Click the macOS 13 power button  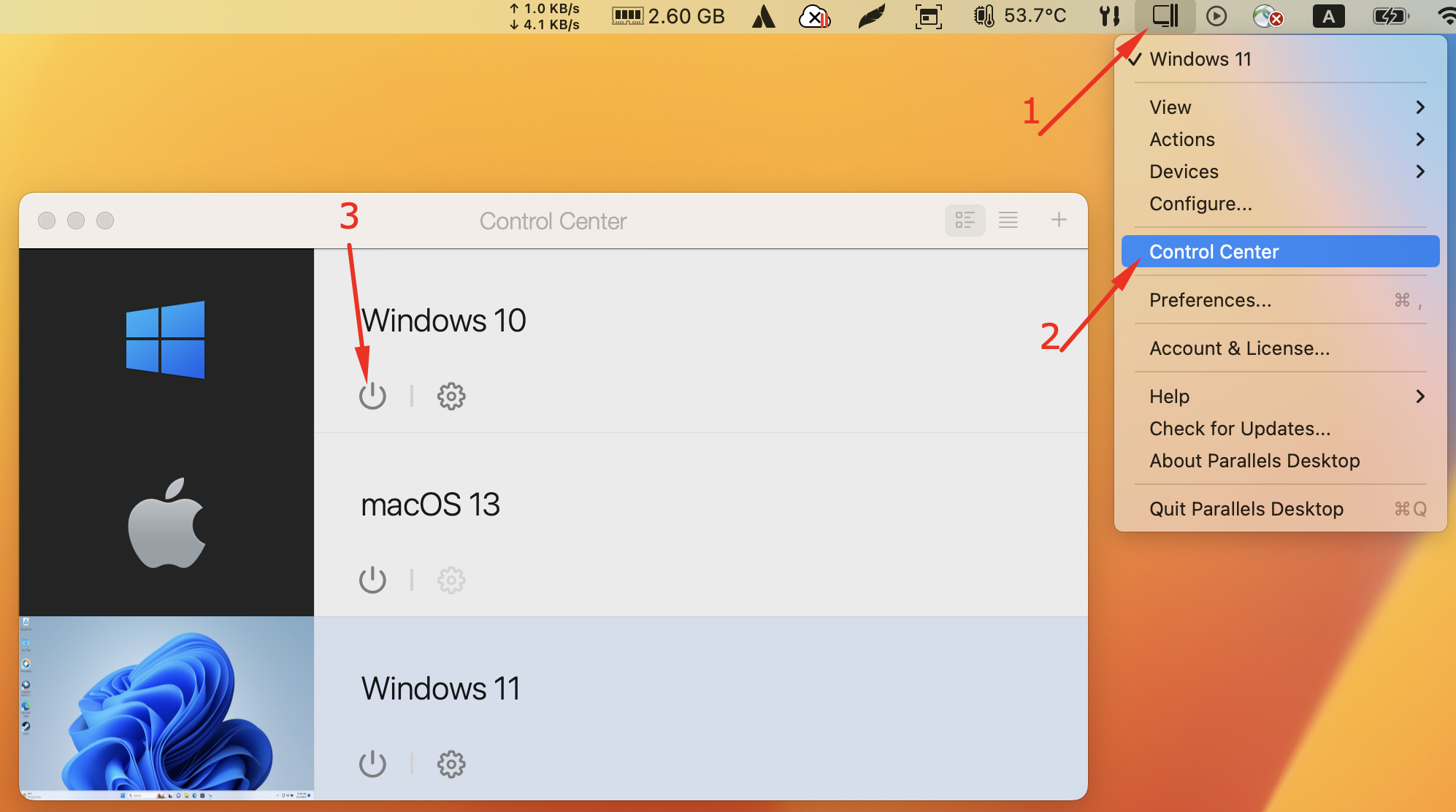click(372, 580)
